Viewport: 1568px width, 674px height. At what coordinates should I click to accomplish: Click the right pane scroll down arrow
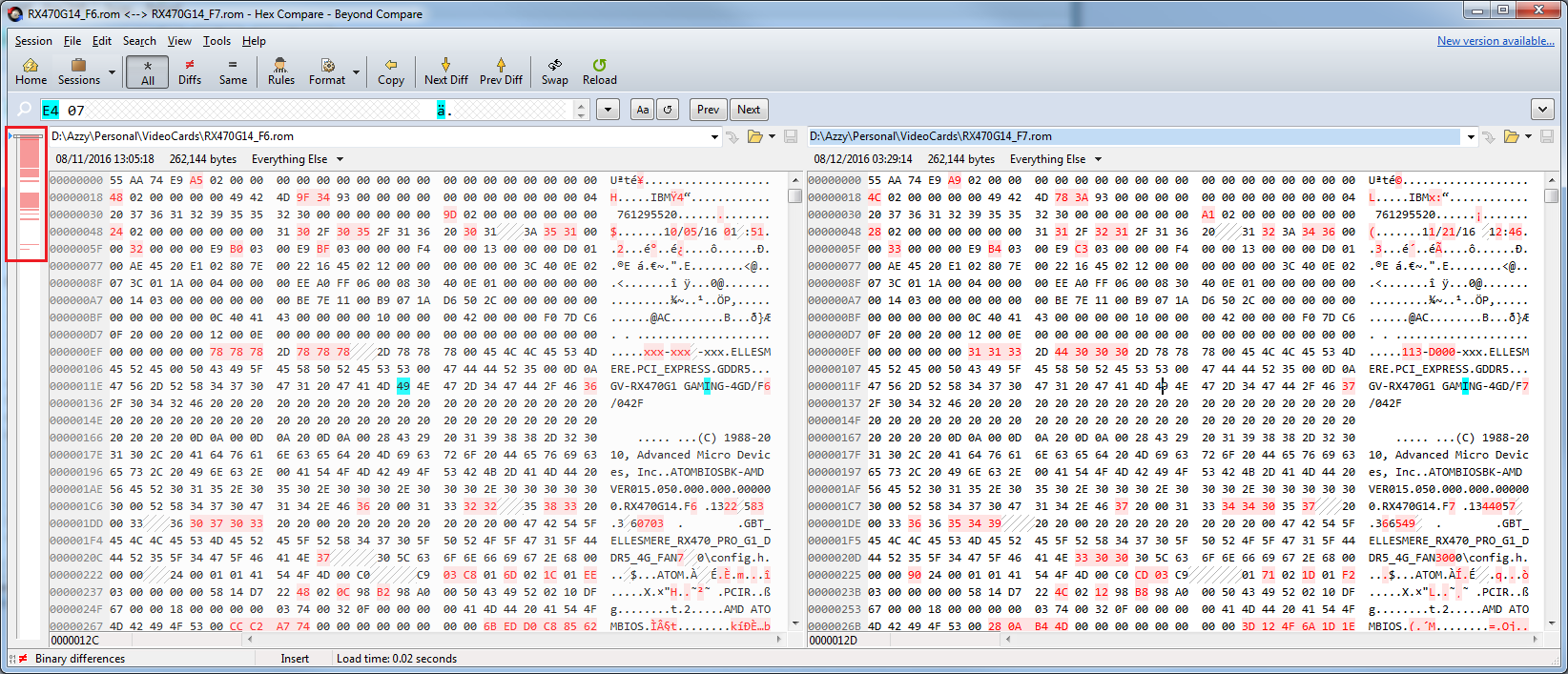(x=1552, y=623)
